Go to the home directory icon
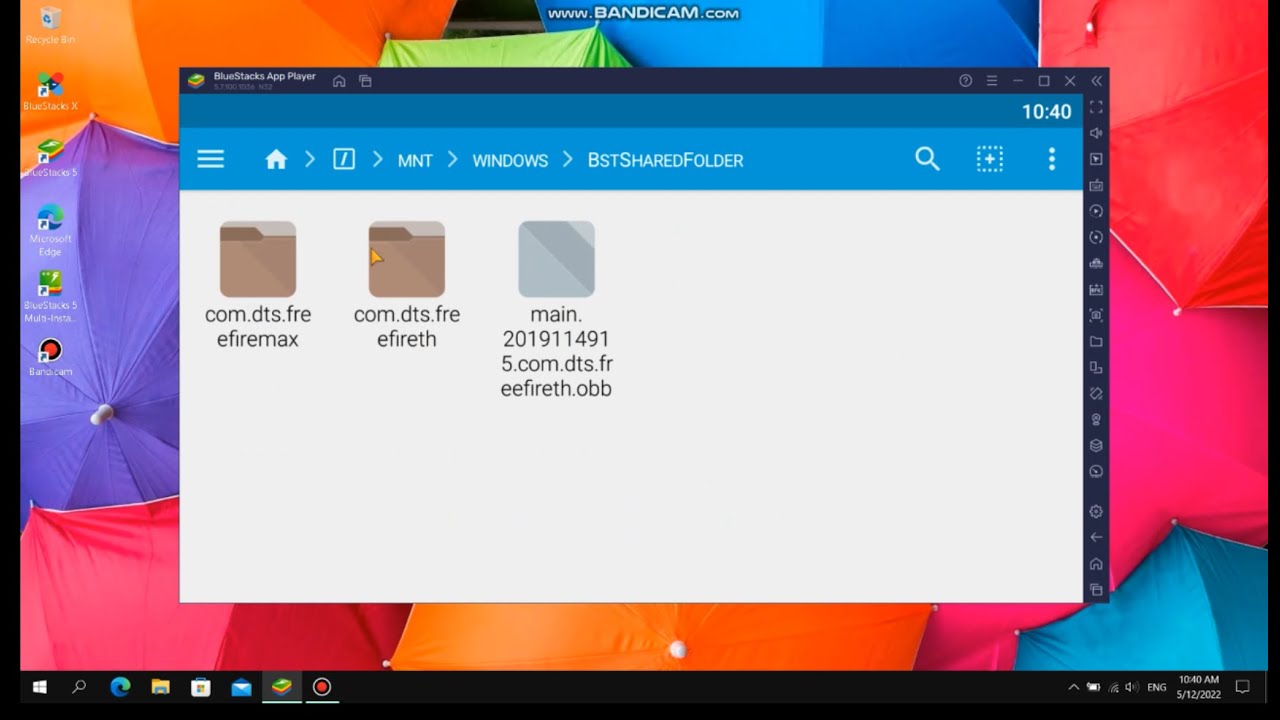 click(276, 159)
